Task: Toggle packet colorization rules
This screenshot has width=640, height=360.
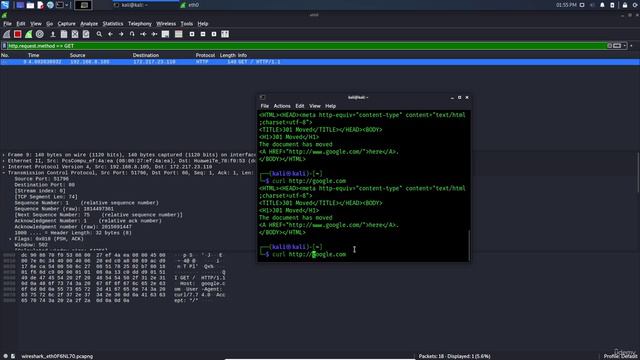Action: pyautogui.click(x=178, y=34)
